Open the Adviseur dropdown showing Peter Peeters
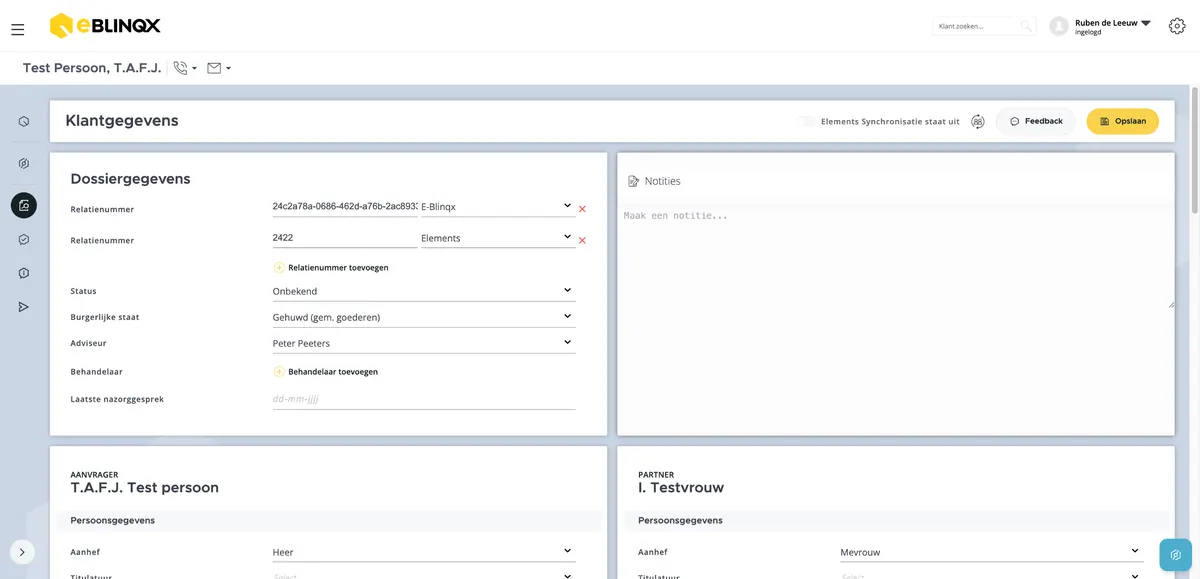1200x579 pixels. 424,343
